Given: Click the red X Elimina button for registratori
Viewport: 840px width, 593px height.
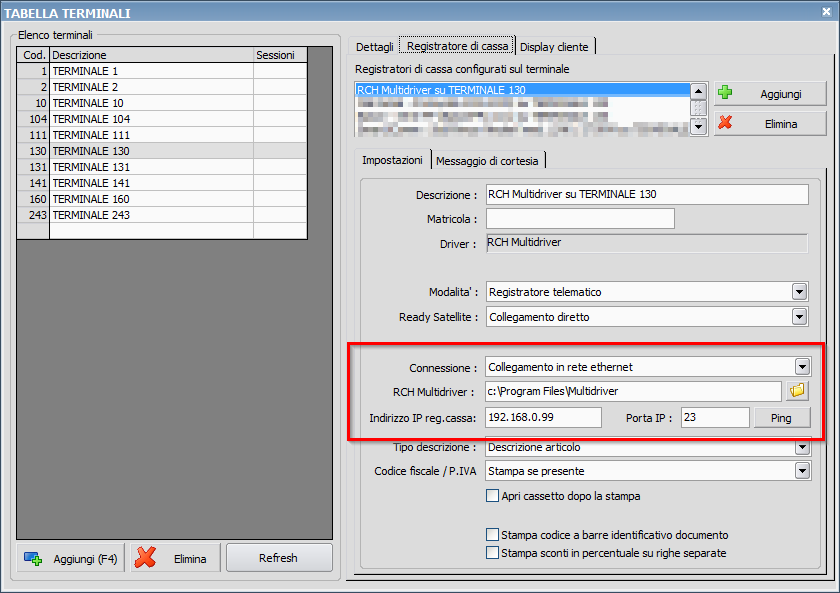Looking at the screenshot, I should 770,124.
